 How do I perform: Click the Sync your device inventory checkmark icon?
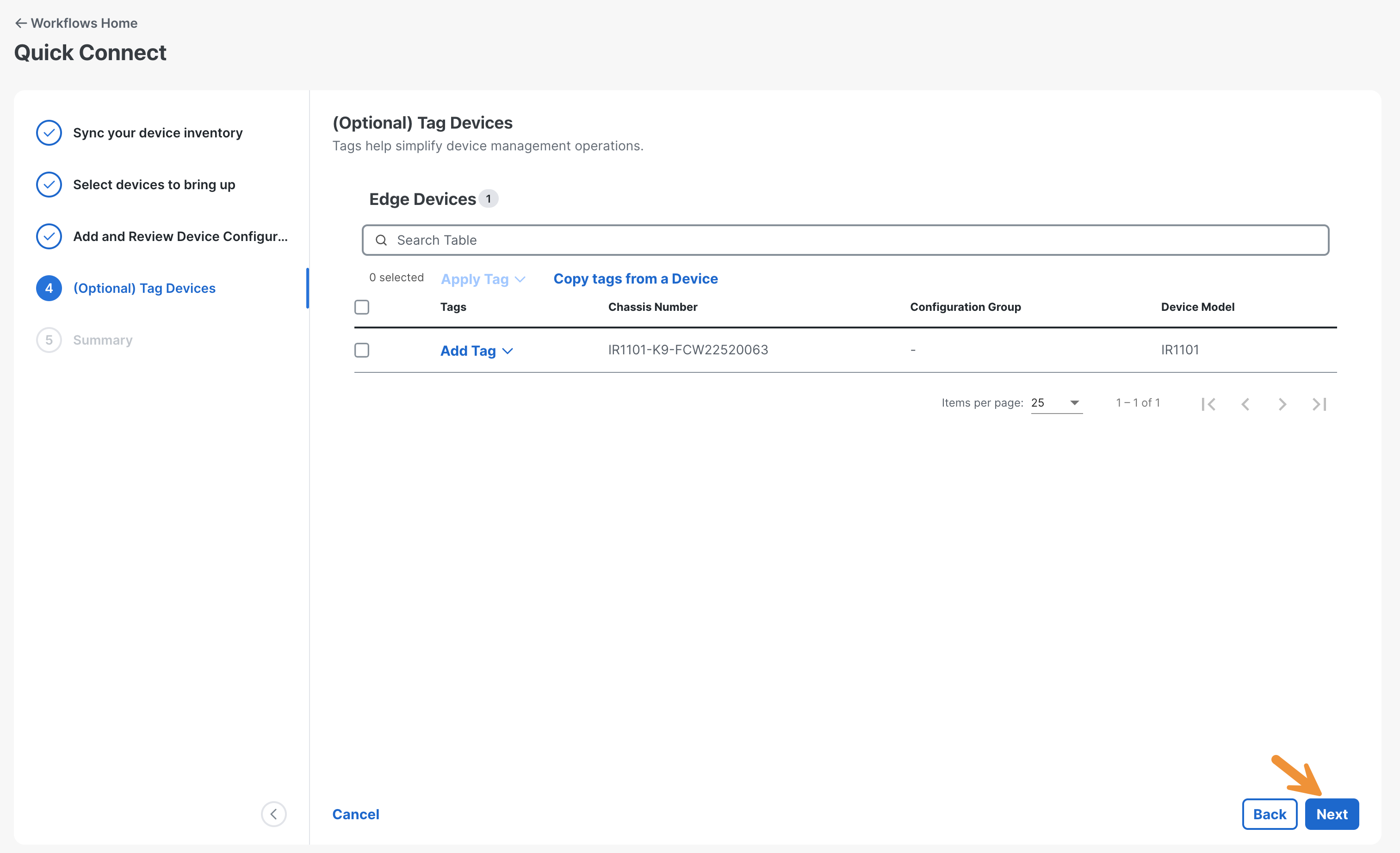point(49,133)
